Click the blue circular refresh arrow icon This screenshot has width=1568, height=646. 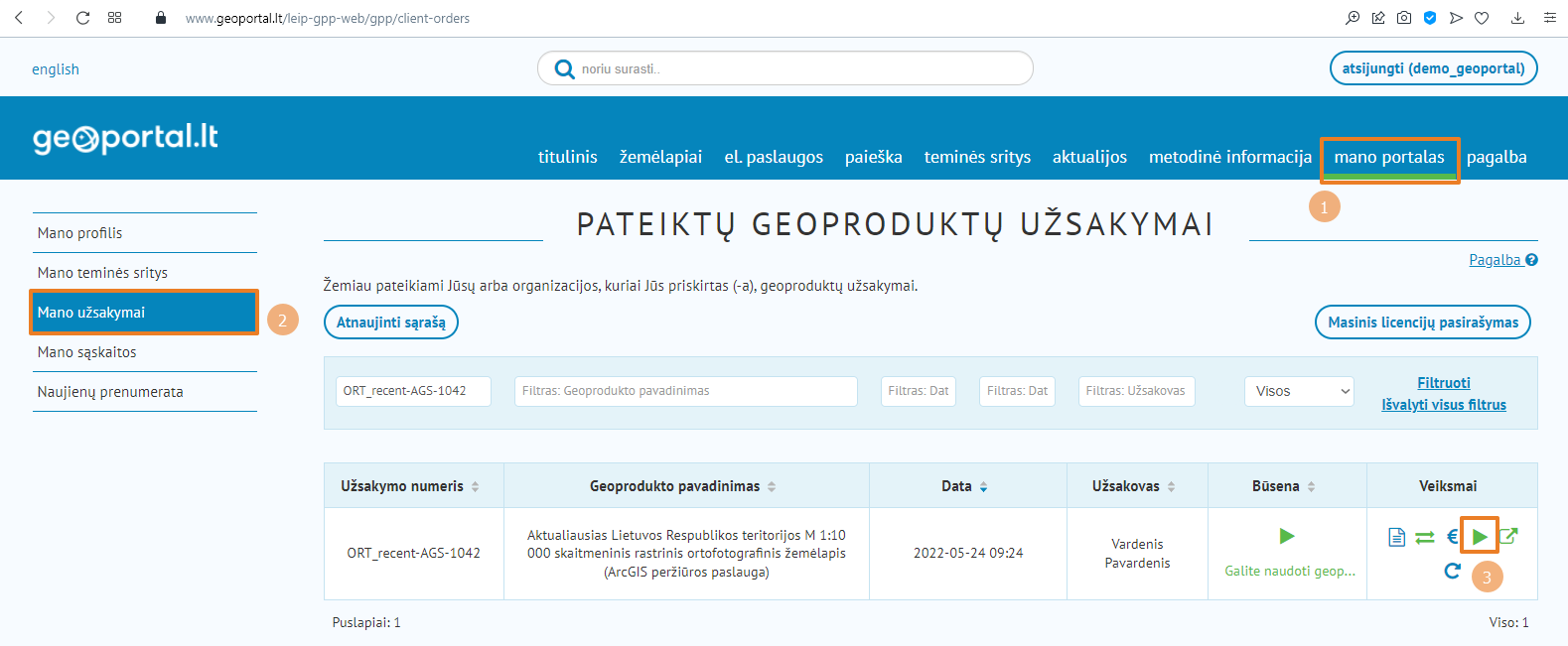pos(1452,571)
